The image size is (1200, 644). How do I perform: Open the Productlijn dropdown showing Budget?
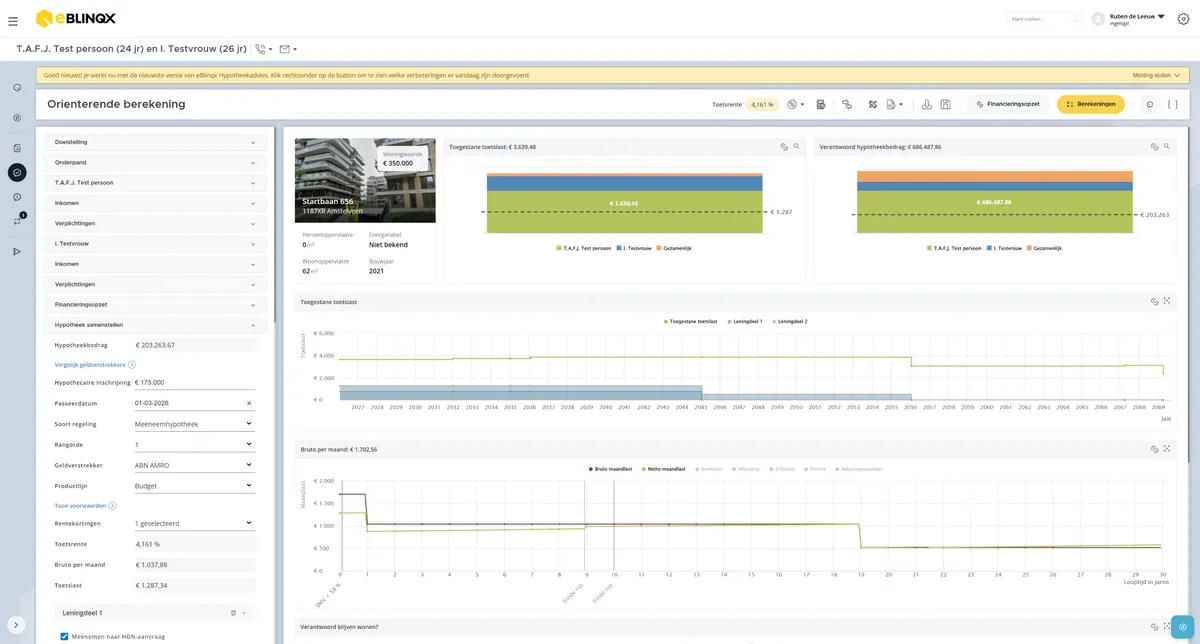[x=193, y=486]
